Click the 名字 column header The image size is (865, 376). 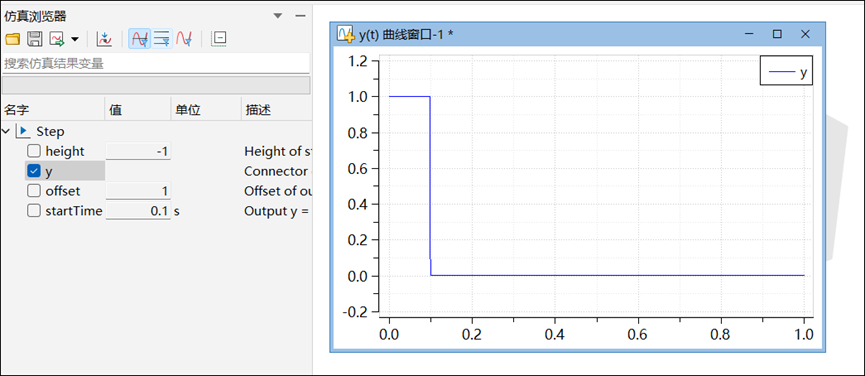pos(52,110)
